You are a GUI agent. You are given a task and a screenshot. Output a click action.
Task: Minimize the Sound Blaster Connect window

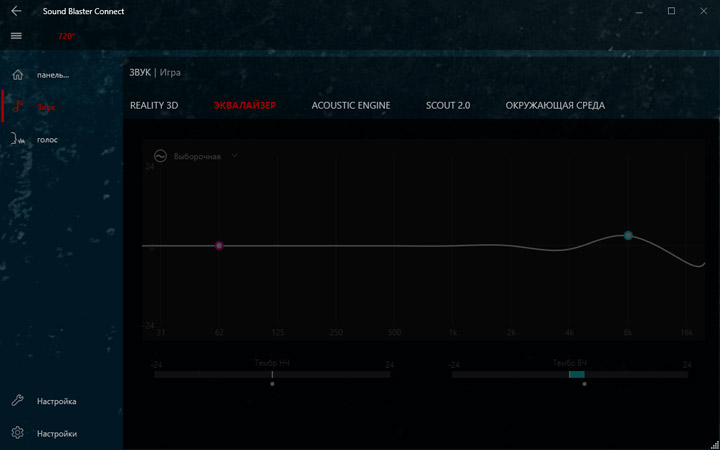point(639,11)
